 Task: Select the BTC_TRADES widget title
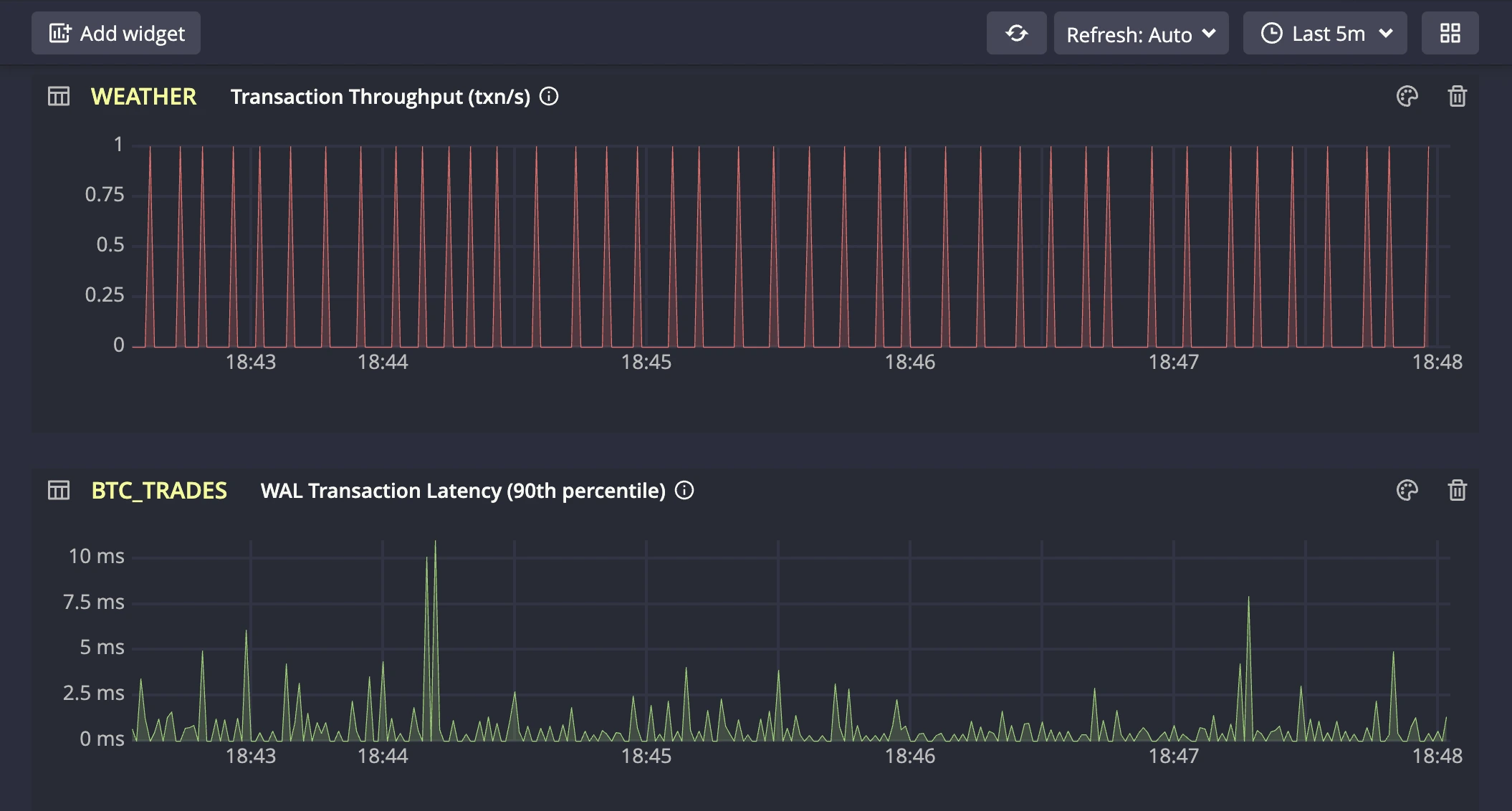tap(159, 491)
